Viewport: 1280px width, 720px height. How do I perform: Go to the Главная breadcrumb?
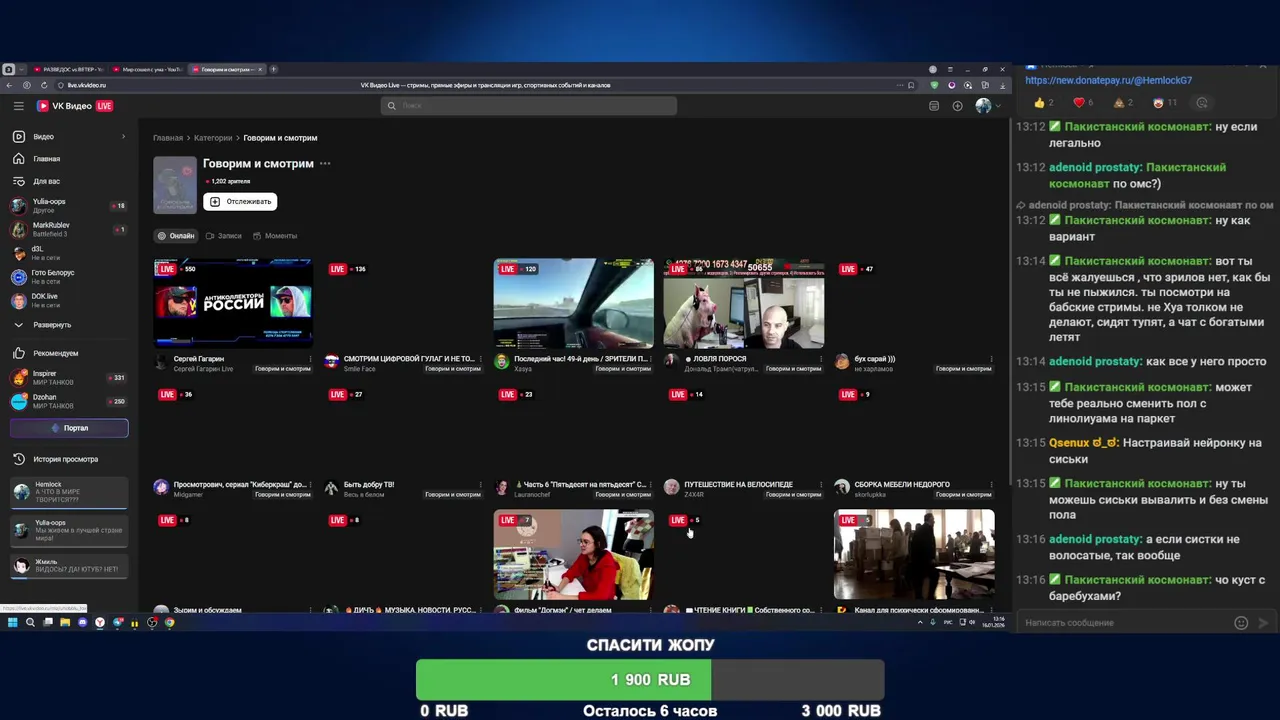click(x=168, y=138)
